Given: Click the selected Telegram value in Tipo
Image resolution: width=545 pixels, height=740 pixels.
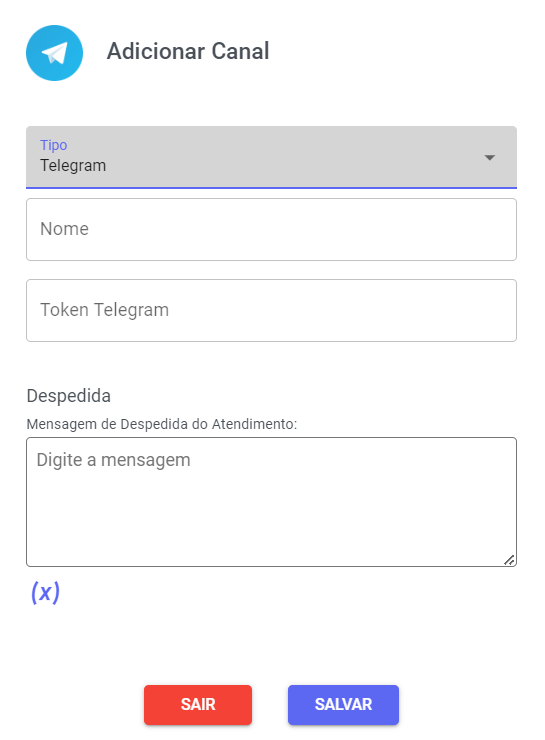Looking at the screenshot, I should pos(73,166).
